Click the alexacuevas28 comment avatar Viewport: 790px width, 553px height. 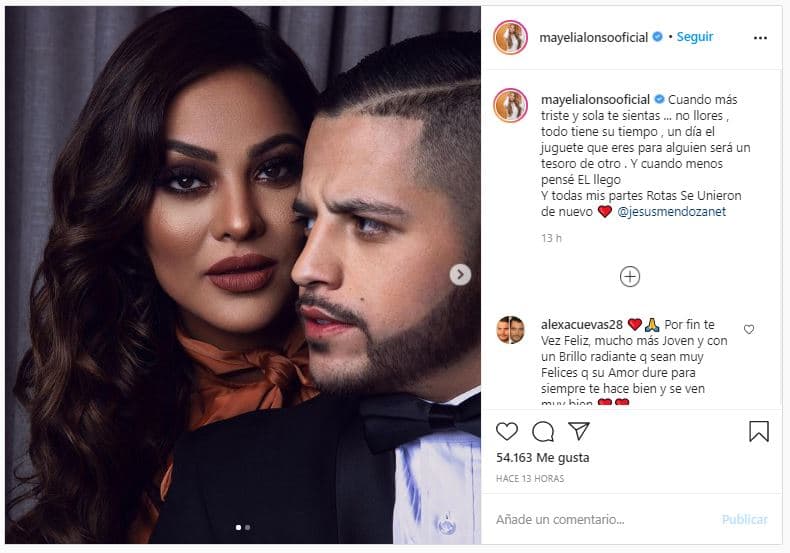tap(510, 330)
